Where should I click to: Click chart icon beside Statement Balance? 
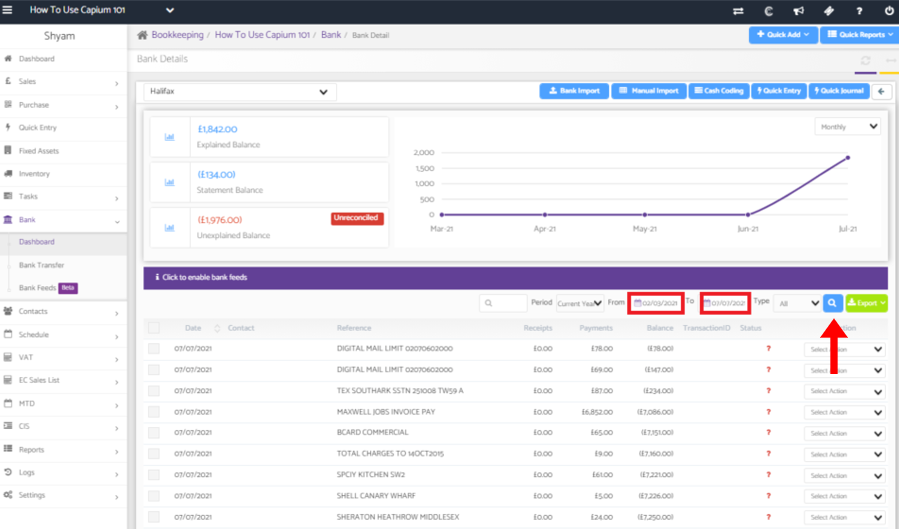point(170,182)
